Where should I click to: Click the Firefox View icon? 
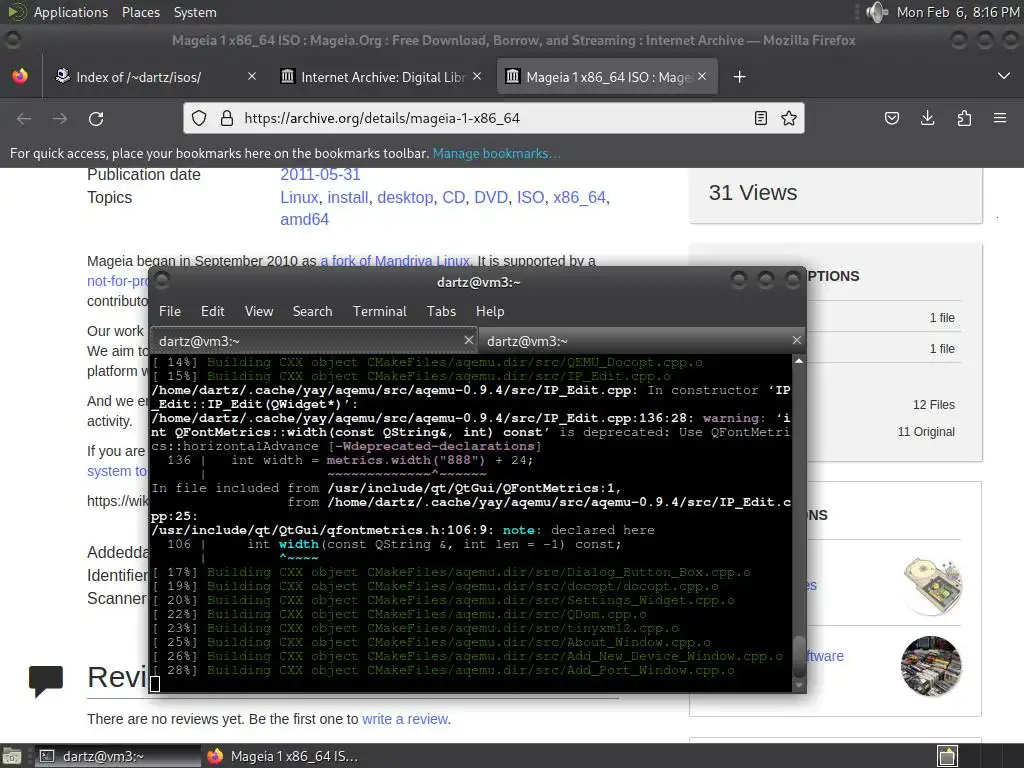pos(20,76)
